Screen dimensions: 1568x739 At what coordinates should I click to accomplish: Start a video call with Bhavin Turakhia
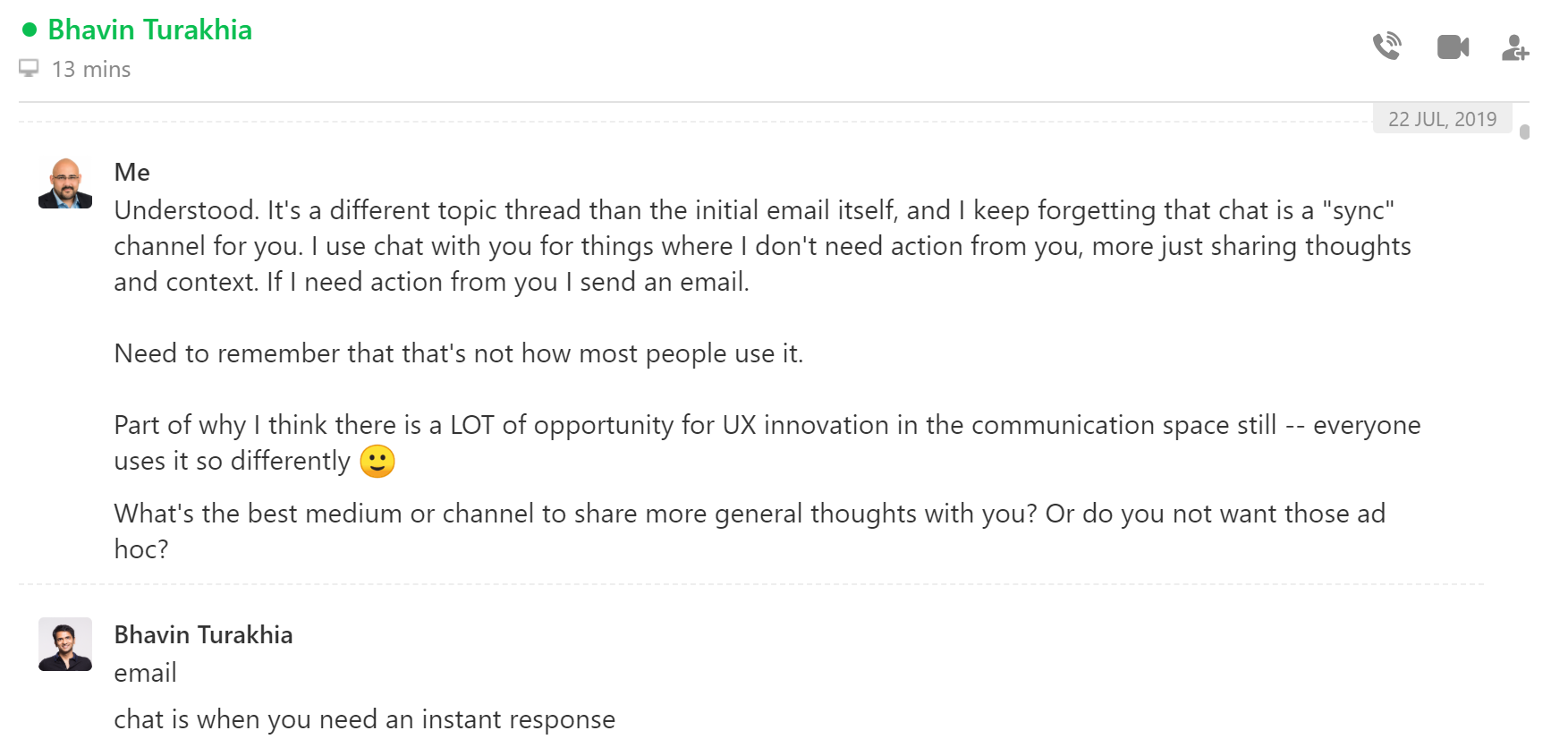point(1452,46)
